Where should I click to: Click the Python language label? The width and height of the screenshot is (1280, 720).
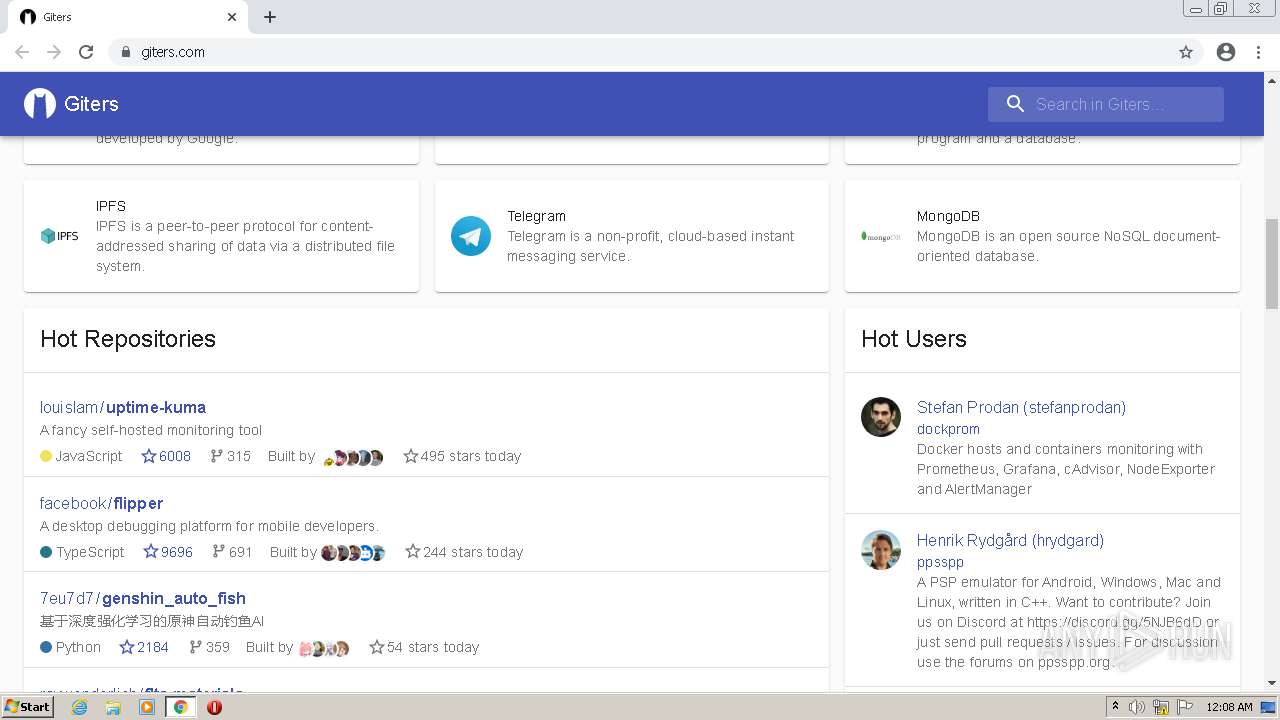(78, 647)
